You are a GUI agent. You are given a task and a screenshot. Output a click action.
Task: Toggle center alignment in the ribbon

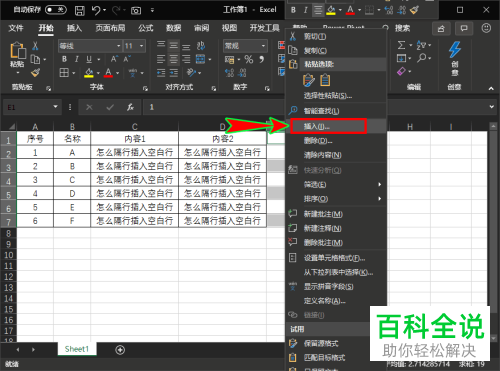coord(174,60)
